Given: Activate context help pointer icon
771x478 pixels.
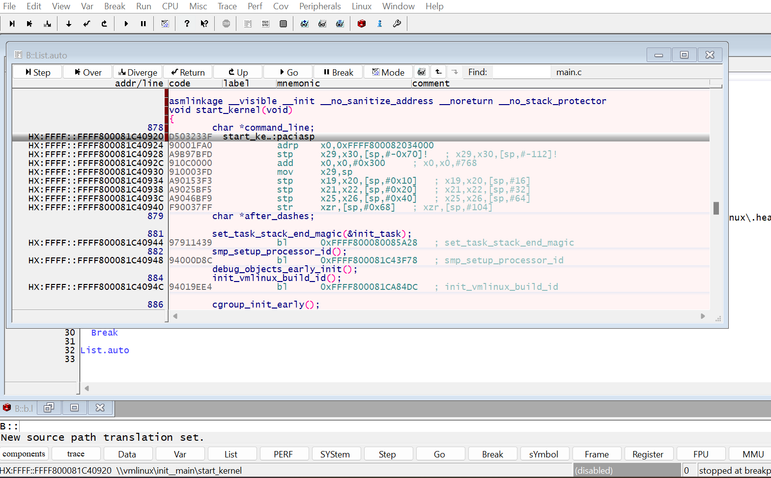Looking at the screenshot, I should [204, 24].
